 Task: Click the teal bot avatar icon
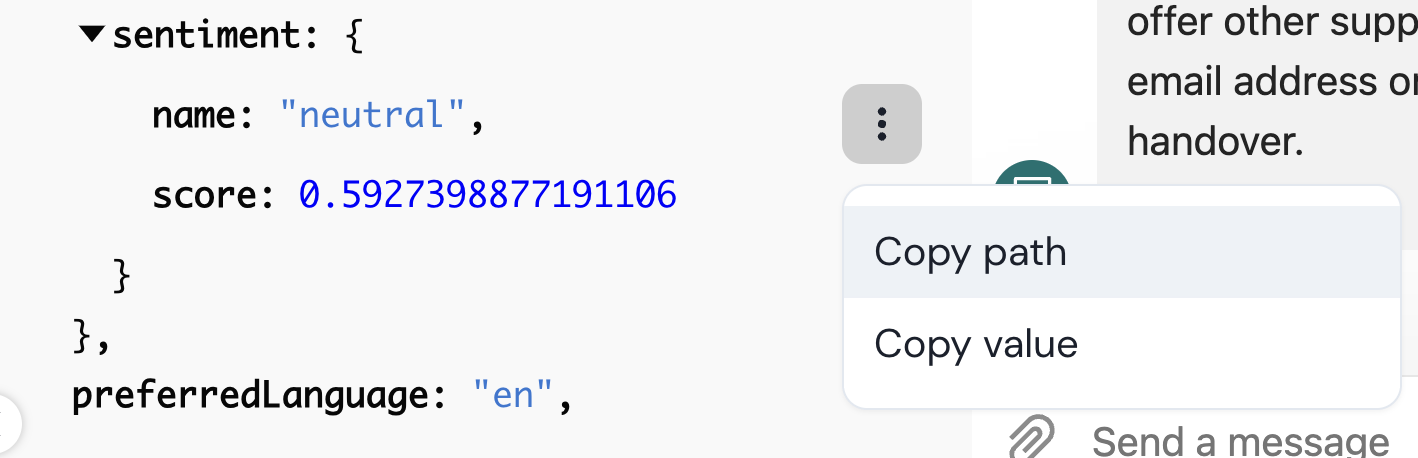pos(1032,176)
